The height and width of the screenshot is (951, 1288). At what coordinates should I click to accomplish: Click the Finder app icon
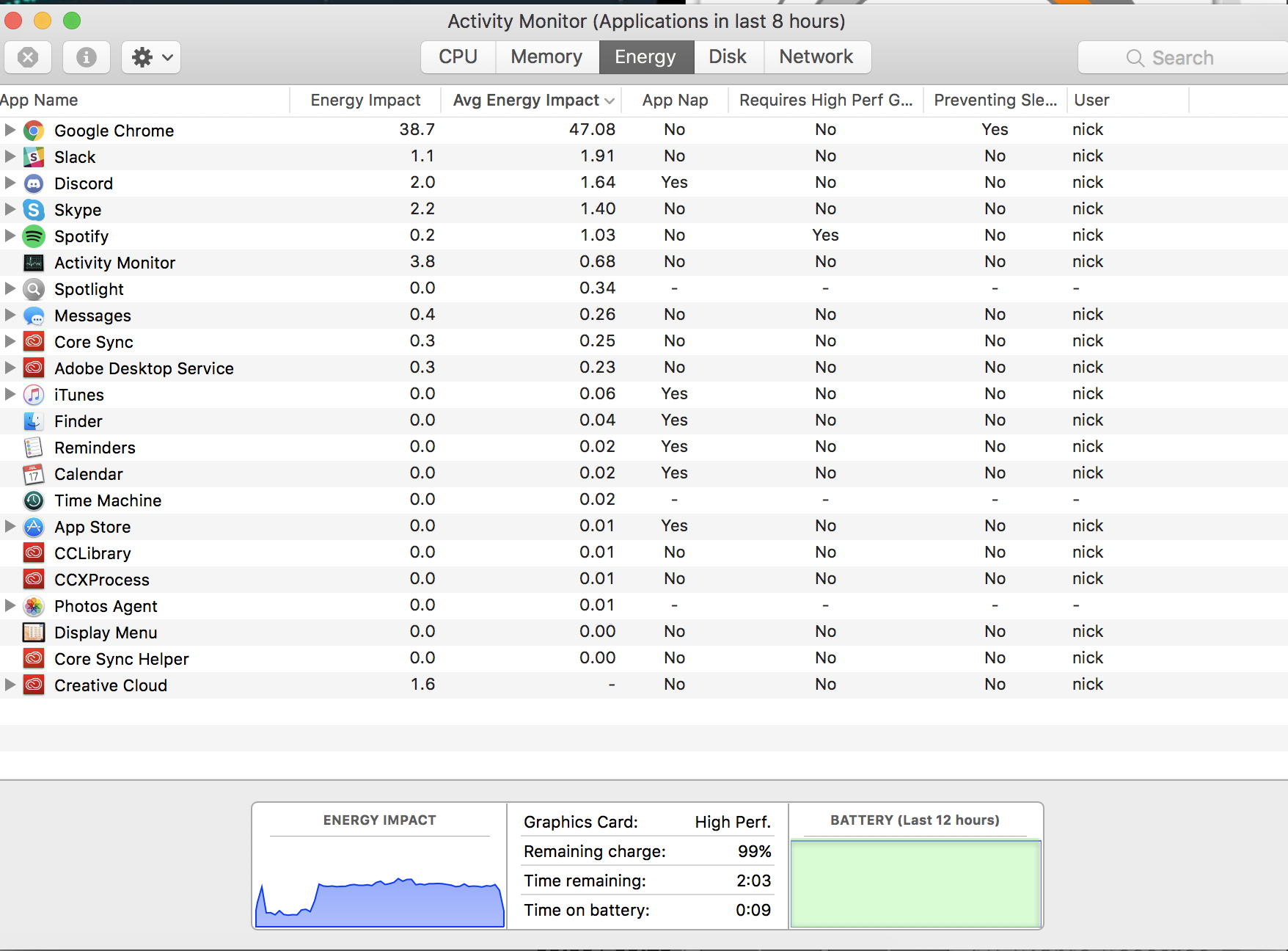tap(34, 421)
